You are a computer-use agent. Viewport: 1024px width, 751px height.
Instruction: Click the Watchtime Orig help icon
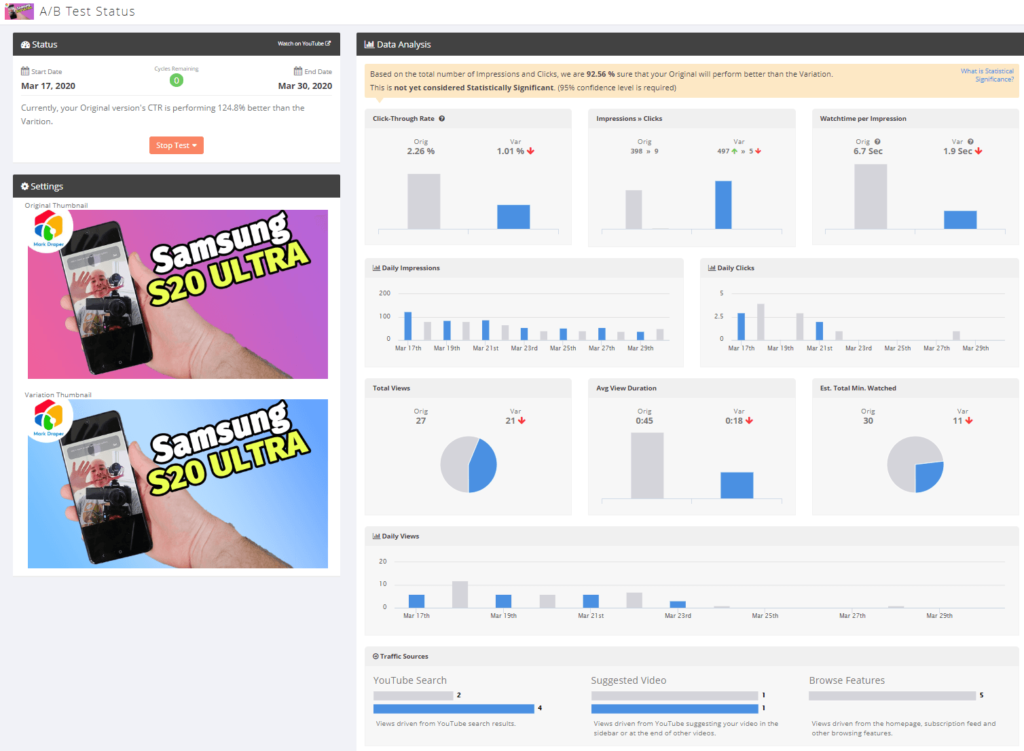coord(878,141)
